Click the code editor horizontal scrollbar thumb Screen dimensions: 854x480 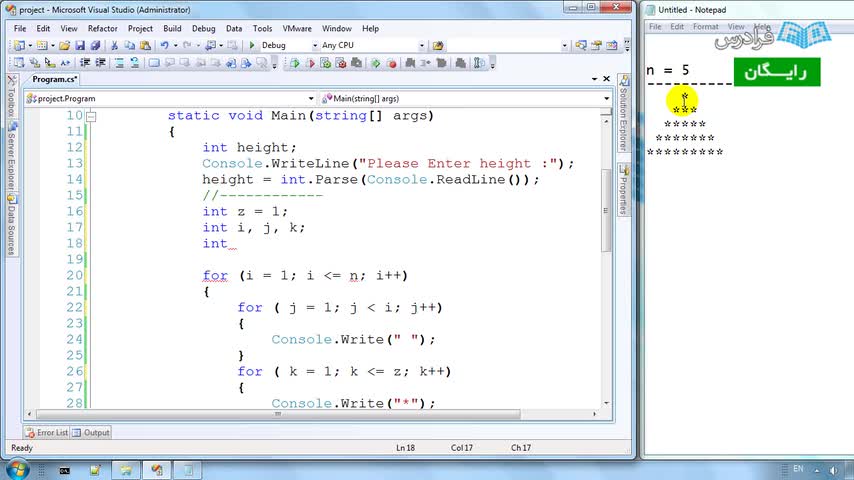coord(278,415)
